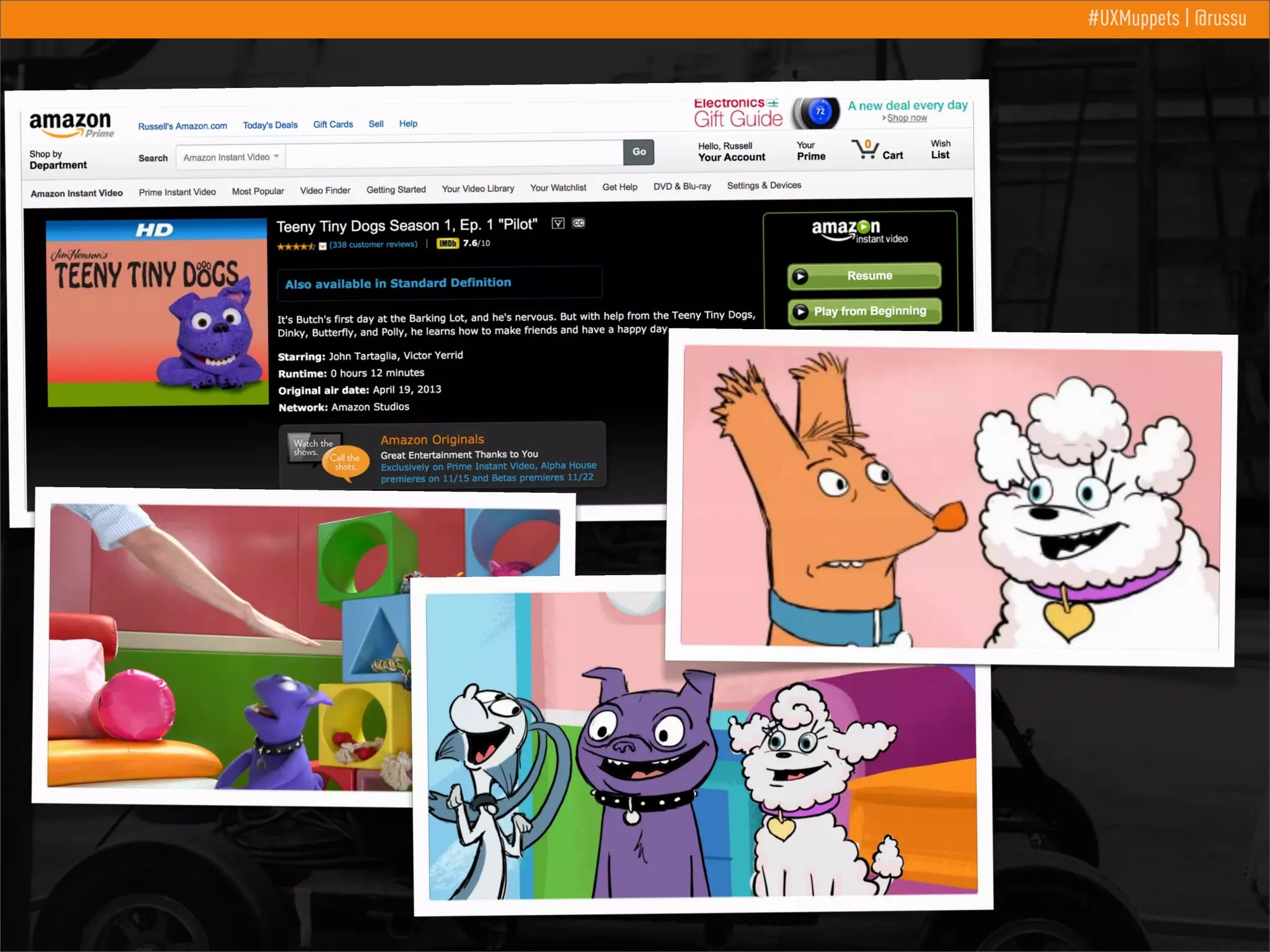
Task: Click the Nest thermostat ad image
Action: (x=819, y=113)
